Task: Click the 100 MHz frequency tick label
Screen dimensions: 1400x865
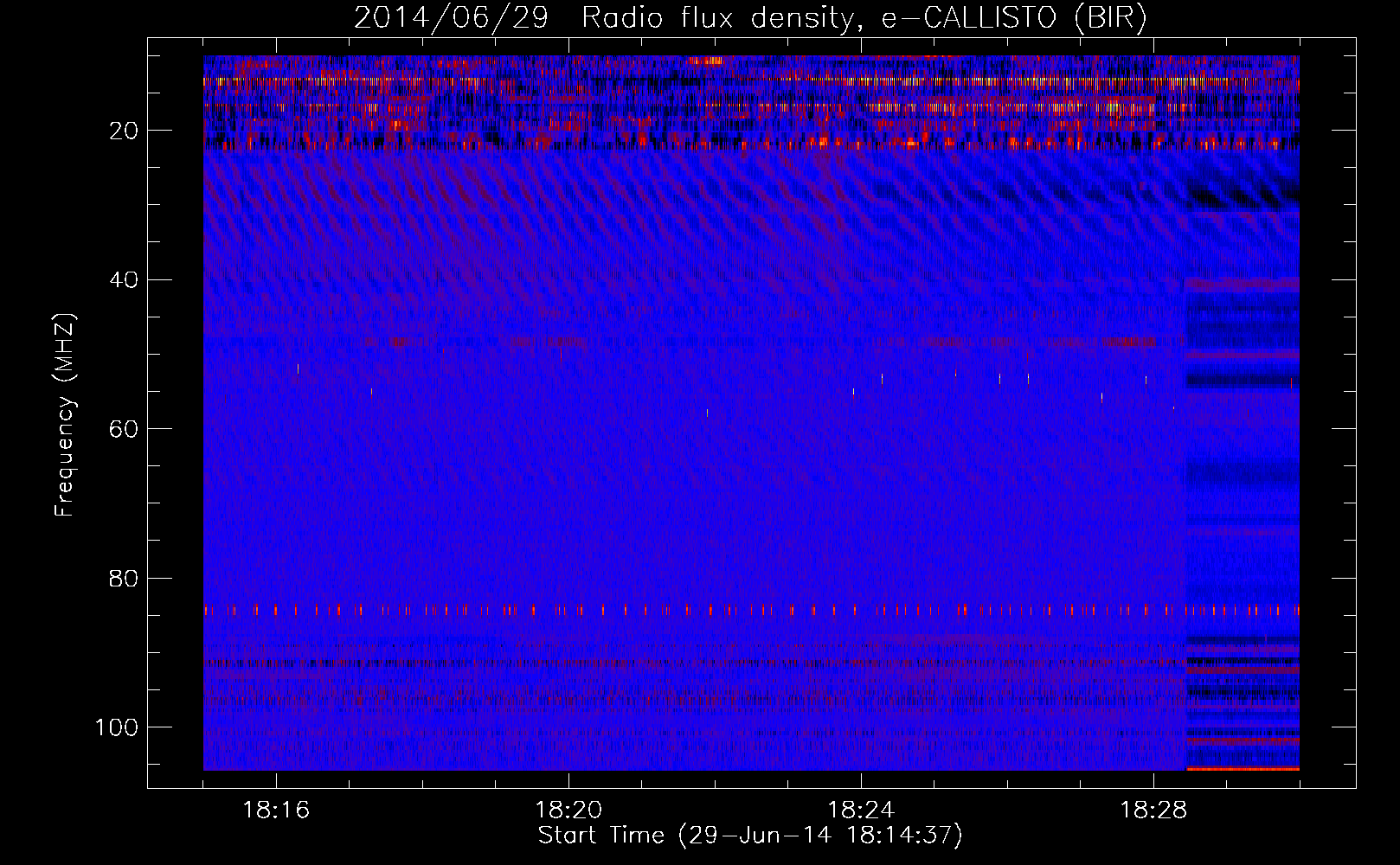Action: pyautogui.click(x=117, y=727)
